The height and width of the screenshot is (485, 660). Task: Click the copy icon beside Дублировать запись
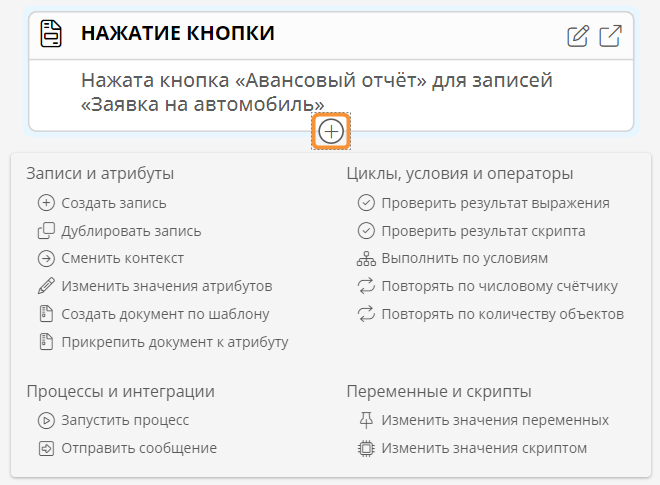(x=46, y=231)
